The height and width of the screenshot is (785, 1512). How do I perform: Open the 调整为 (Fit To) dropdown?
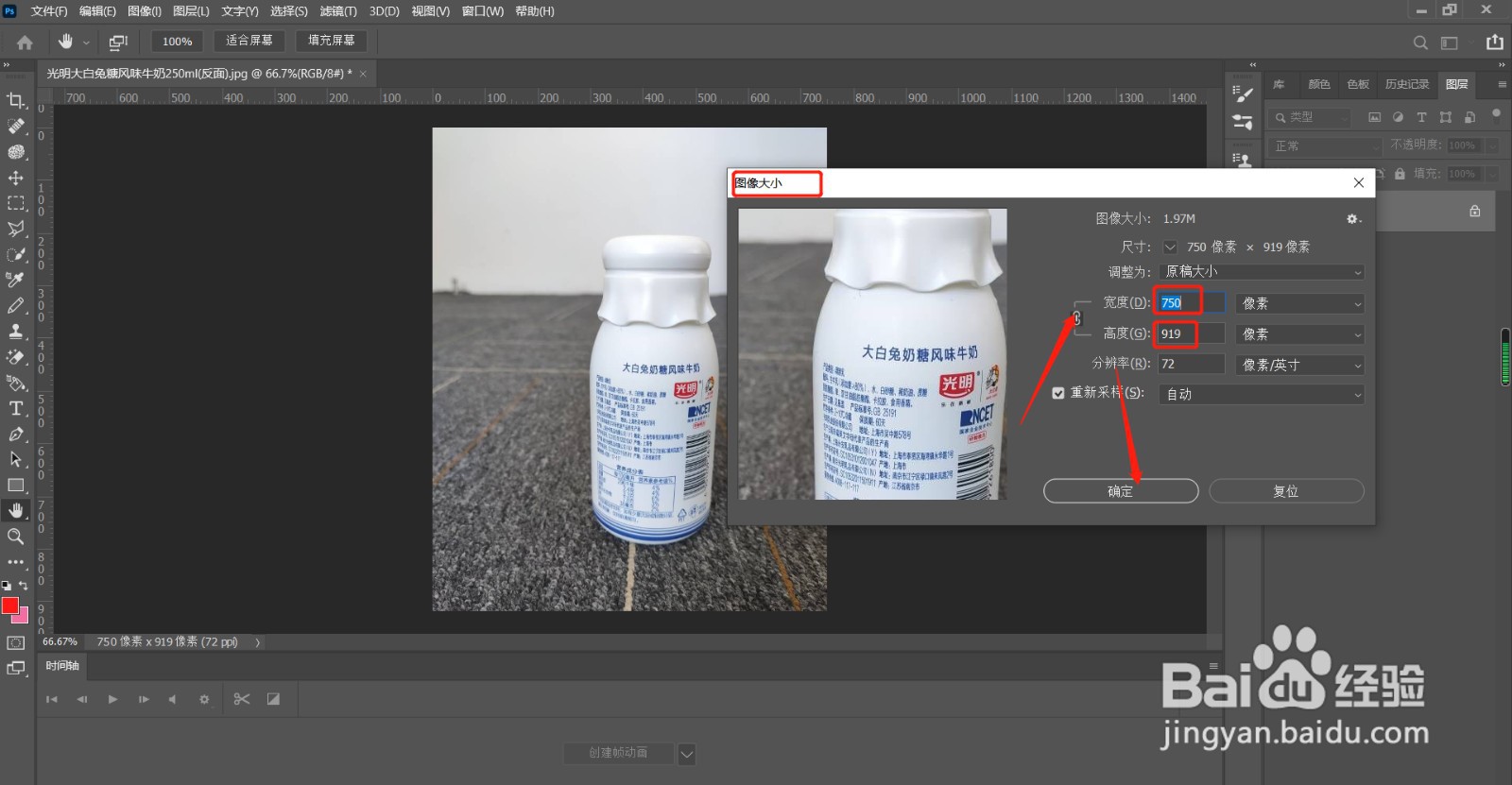[x=1262, y=272]
